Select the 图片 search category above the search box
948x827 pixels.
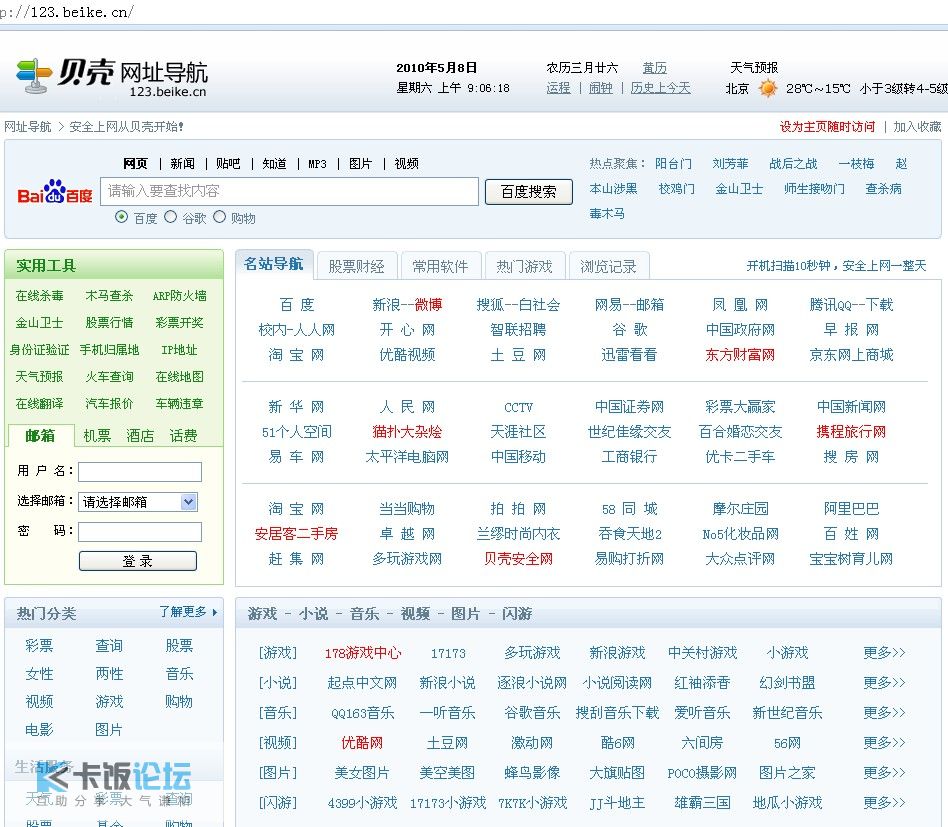click(360, 164)
